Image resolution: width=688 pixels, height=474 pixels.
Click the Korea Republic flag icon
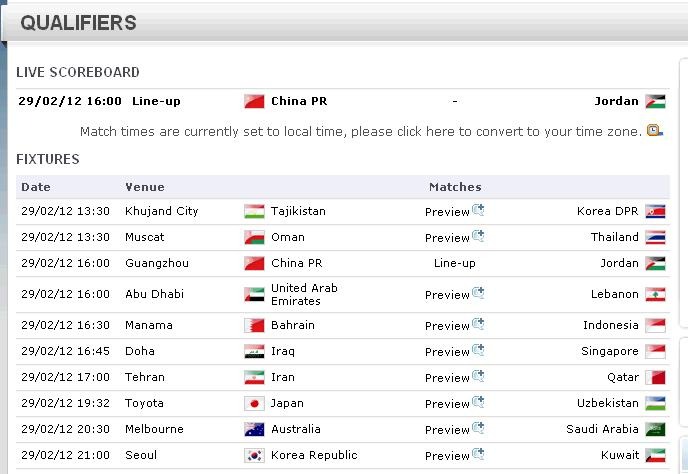(254, 455)
